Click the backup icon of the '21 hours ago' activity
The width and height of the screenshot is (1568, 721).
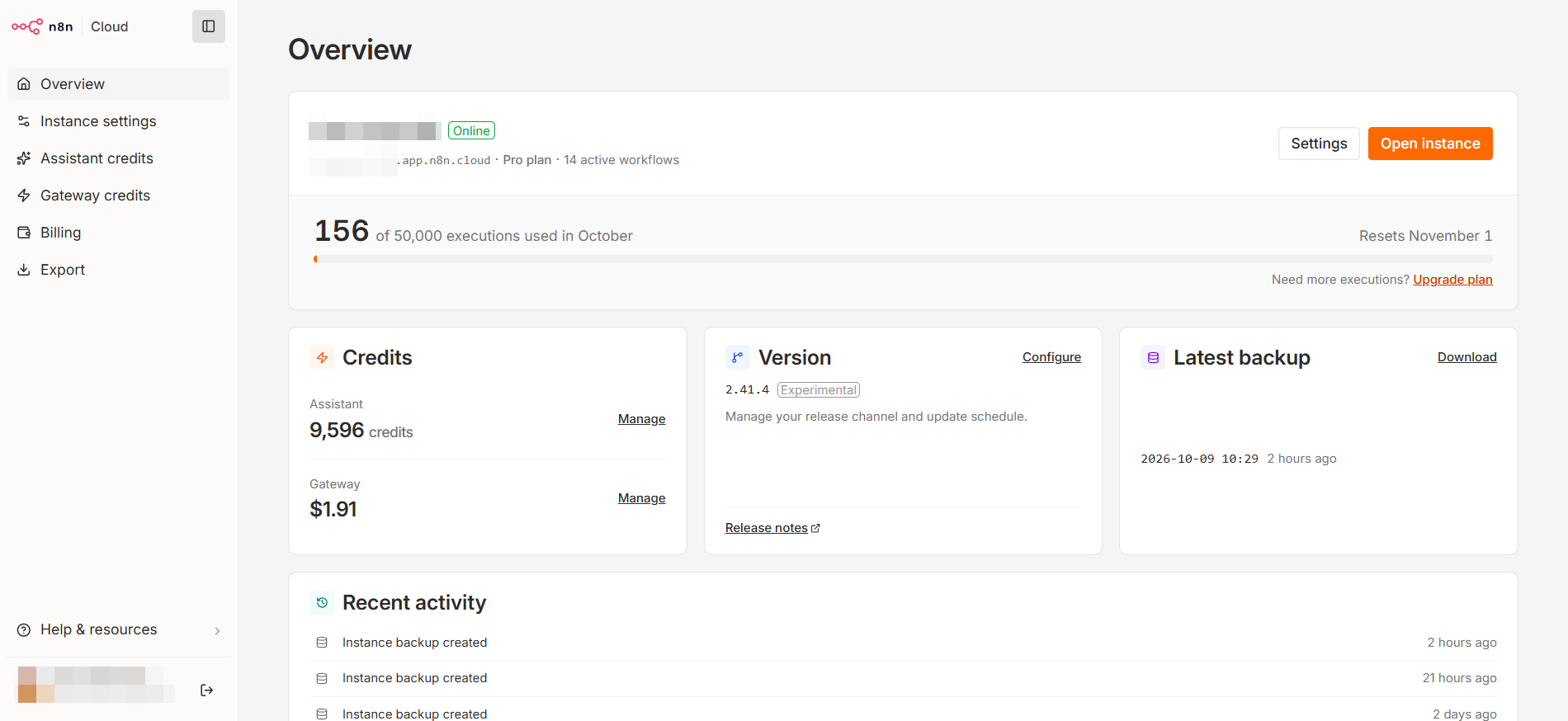322,678
